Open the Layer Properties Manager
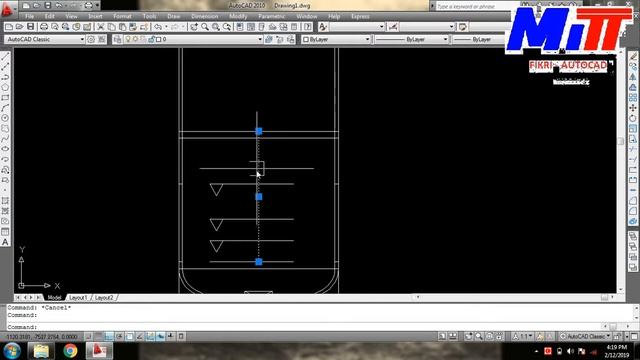640x360 pixels. tap(118, 39)
